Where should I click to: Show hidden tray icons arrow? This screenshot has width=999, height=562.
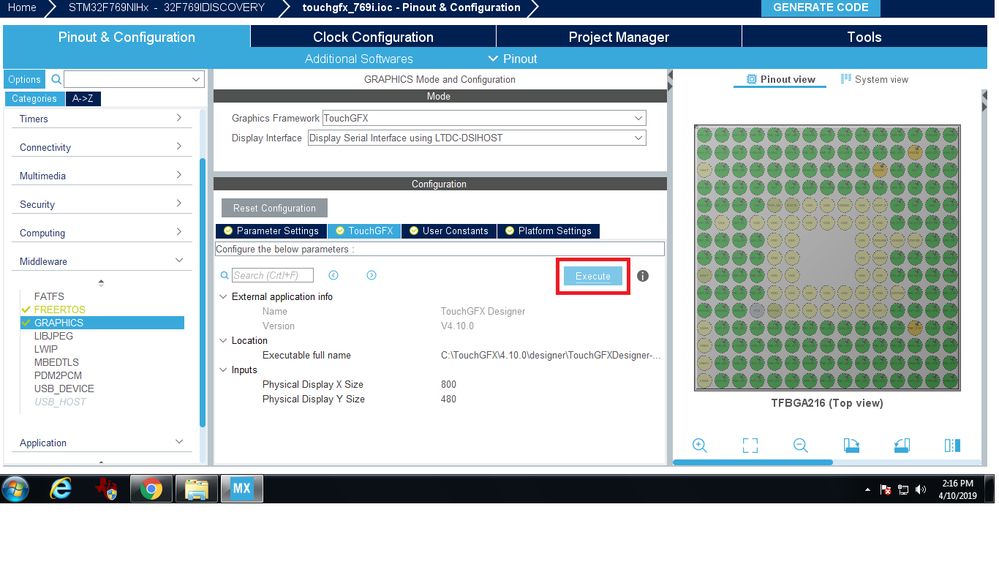point(867,489)
